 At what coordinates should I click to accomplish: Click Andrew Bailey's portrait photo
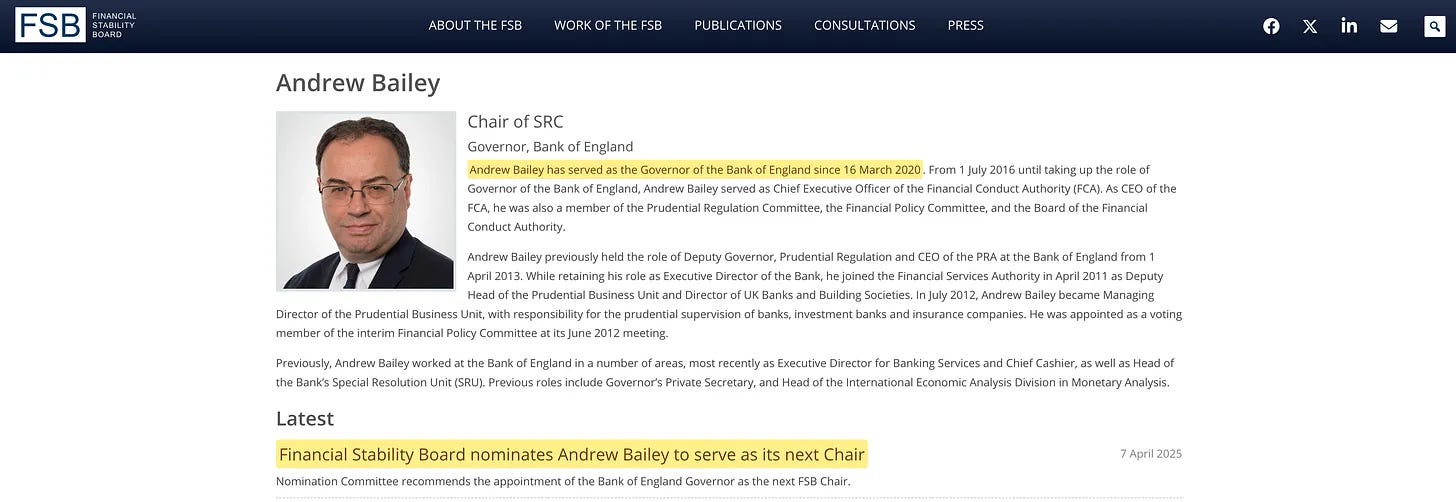click(366, 201)
